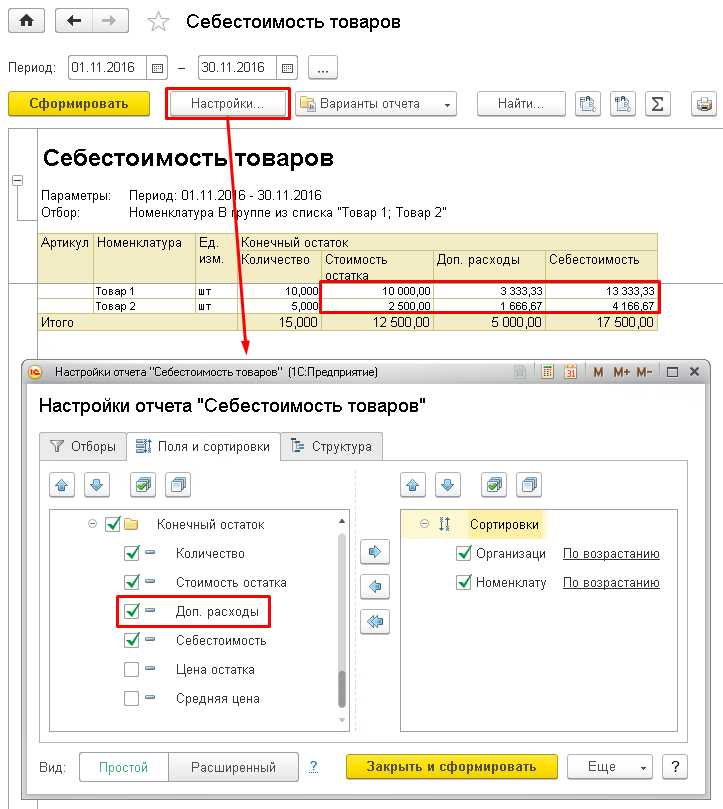Click the 17 500,00 total cell

(x=602, y=322)
